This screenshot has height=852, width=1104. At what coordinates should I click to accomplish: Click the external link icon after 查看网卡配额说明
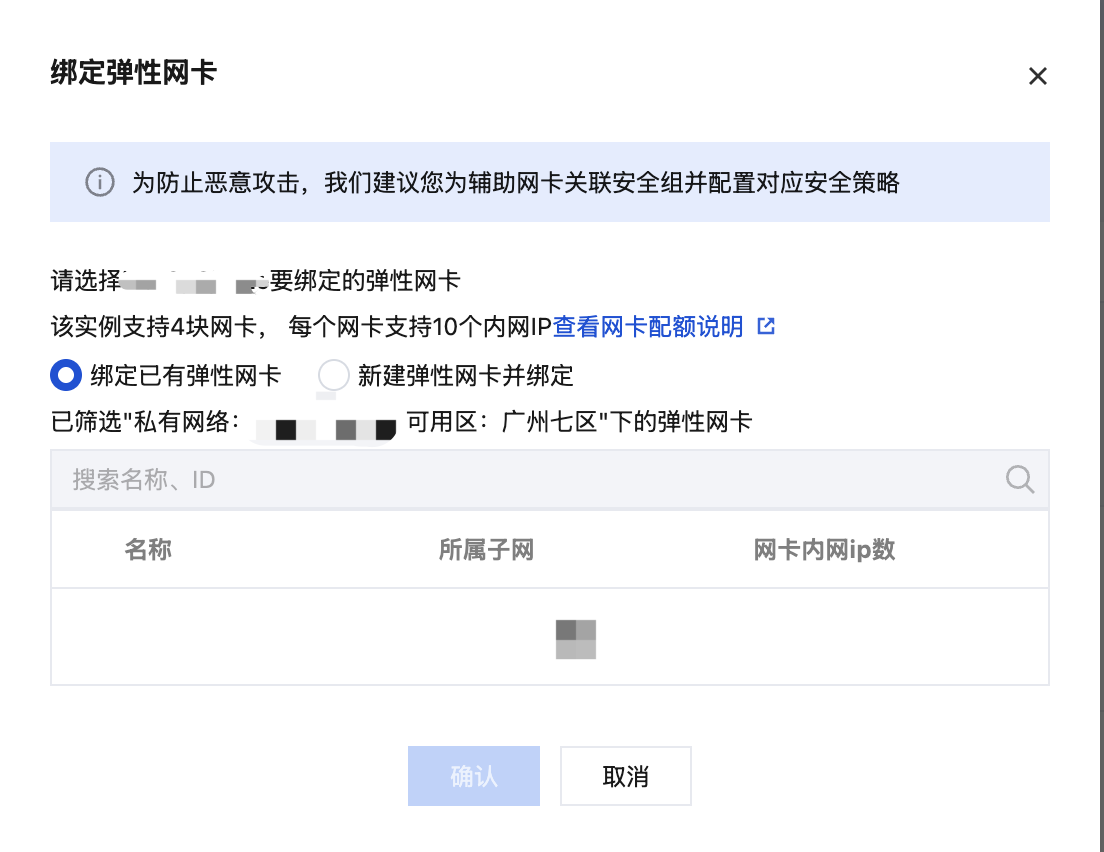pyautogui.click(x=766, y=326)
